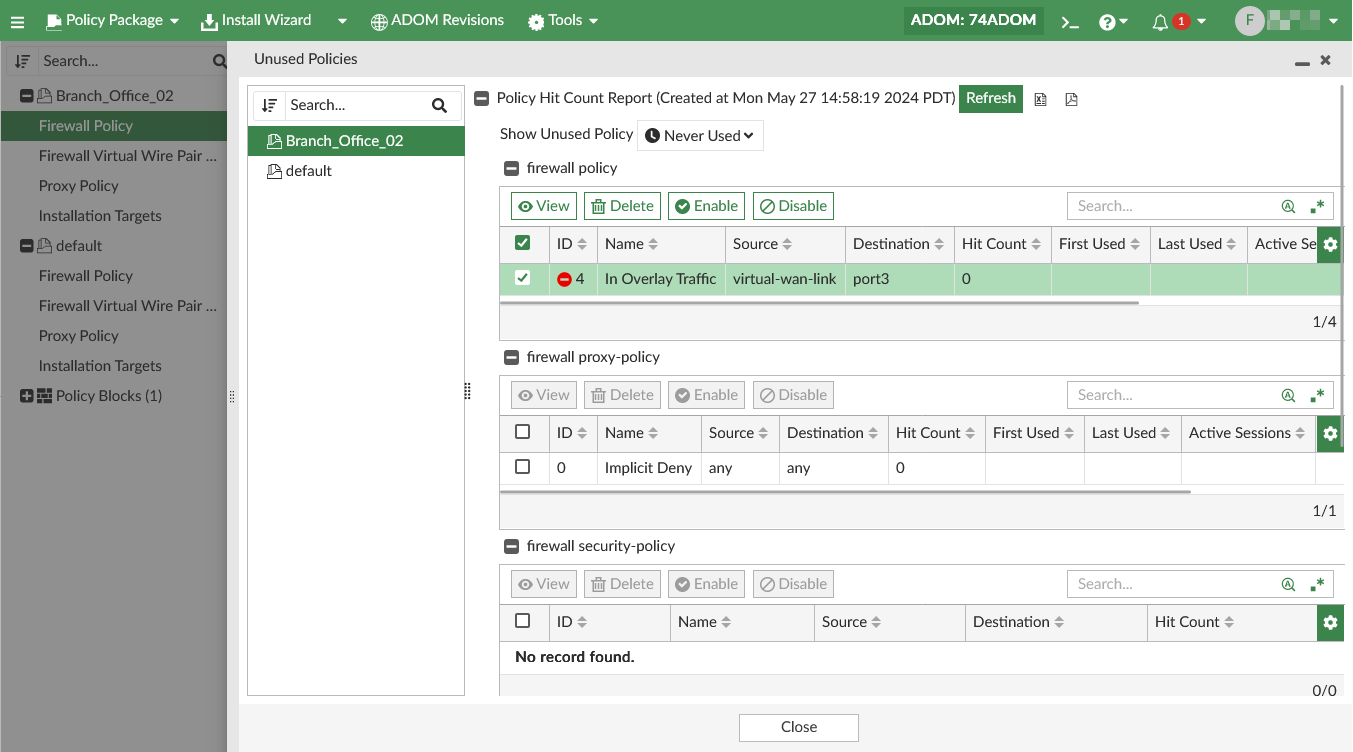Uncheck the In Overlay Traffic policy row

pyautogui.click(x=522, y=278)
